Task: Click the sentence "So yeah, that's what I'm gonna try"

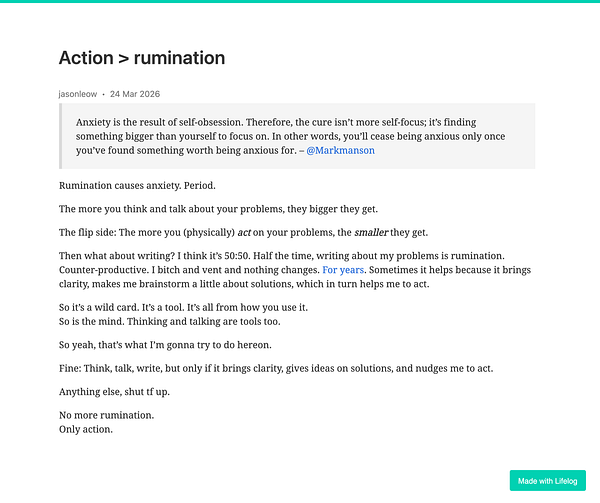Action: tap(165, 345)
